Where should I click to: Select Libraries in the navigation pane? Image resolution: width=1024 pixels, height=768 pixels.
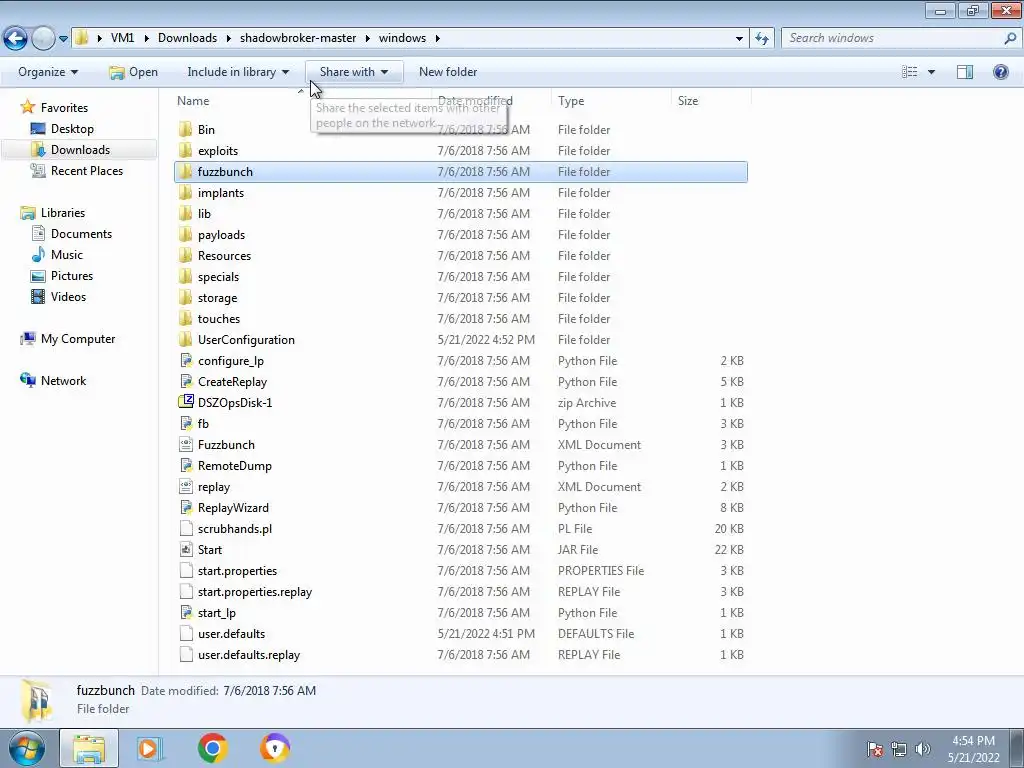coord(63,213)
